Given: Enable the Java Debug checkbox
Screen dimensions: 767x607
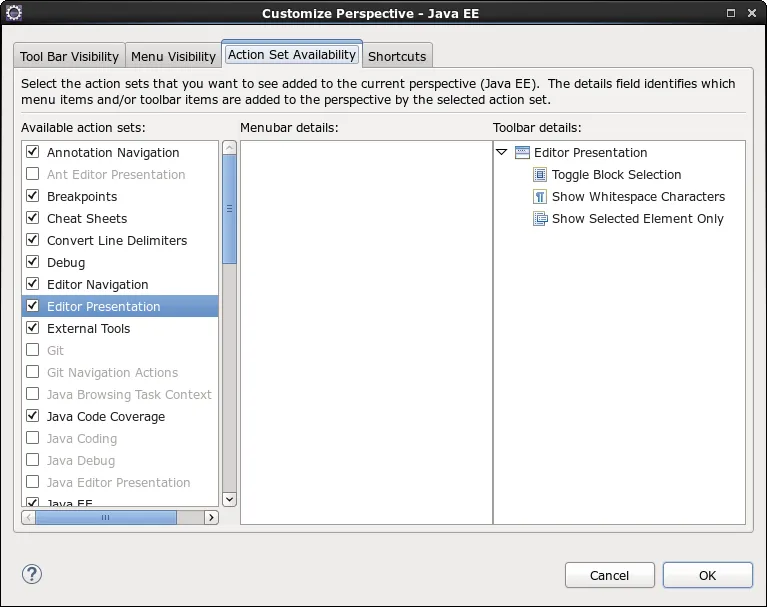Looking at the screenshot, I should point(32,460).
